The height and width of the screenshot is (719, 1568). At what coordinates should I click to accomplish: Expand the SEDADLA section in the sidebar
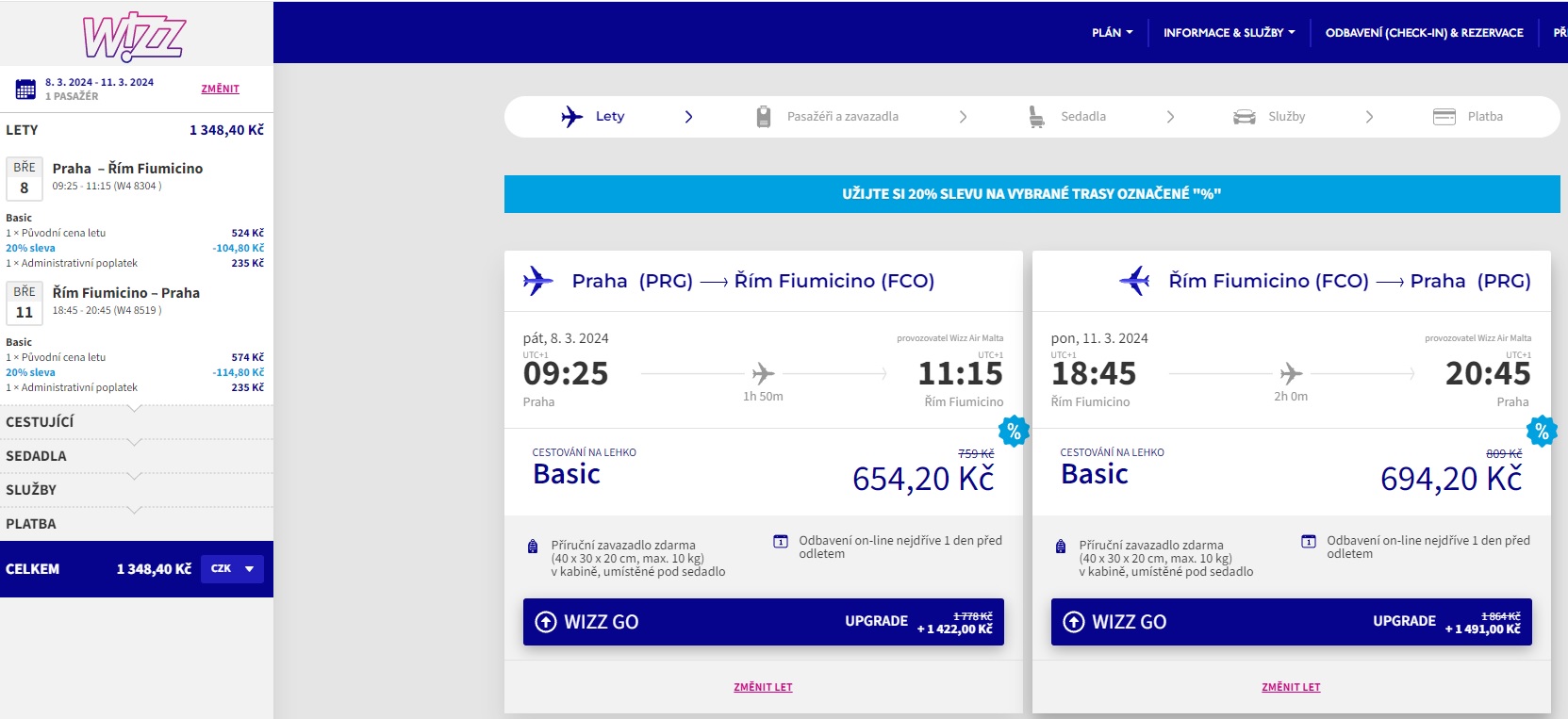pyautogui.click(x=137, y=456)
